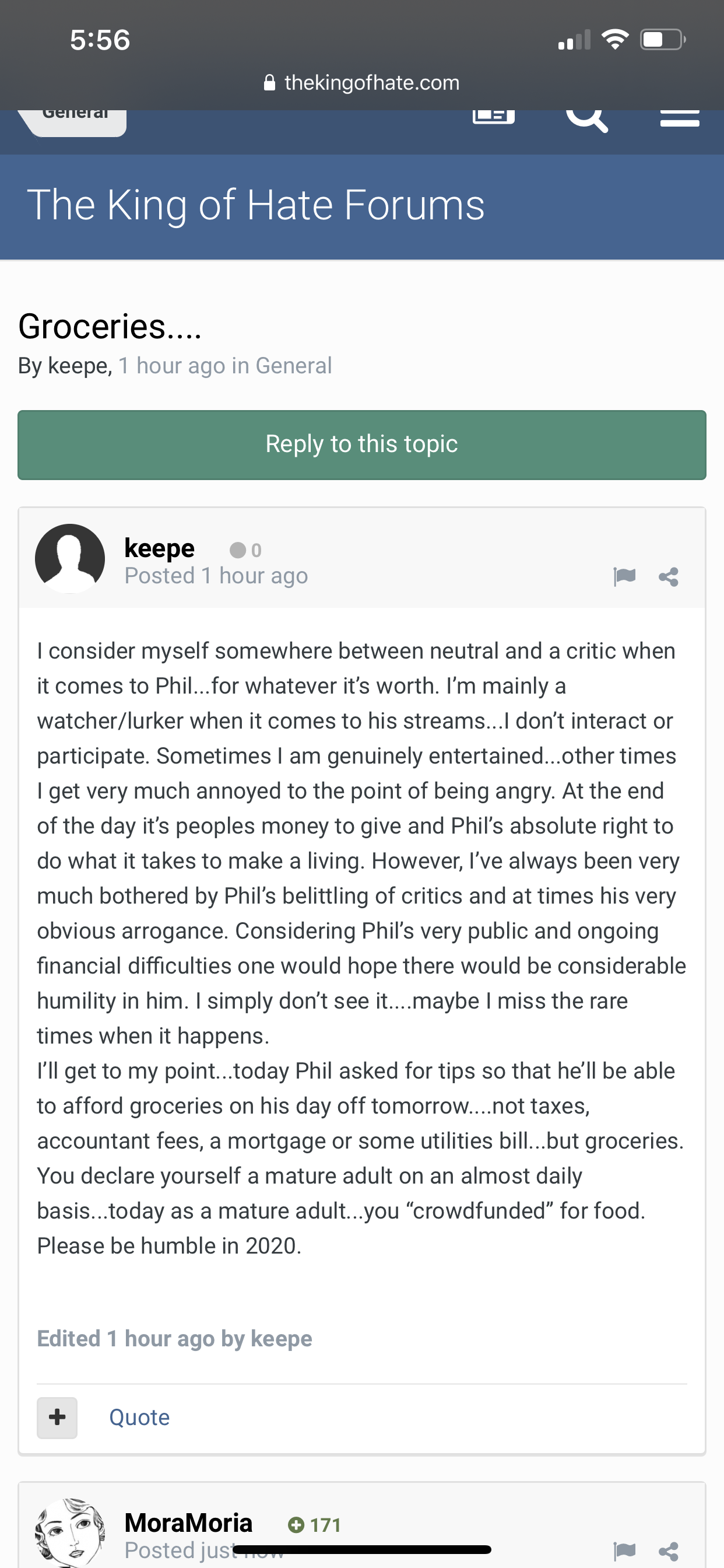Open the hamburger navigation menu
Image resolution: width=724 pixels, height=1568 pixels.
(680, 118)
